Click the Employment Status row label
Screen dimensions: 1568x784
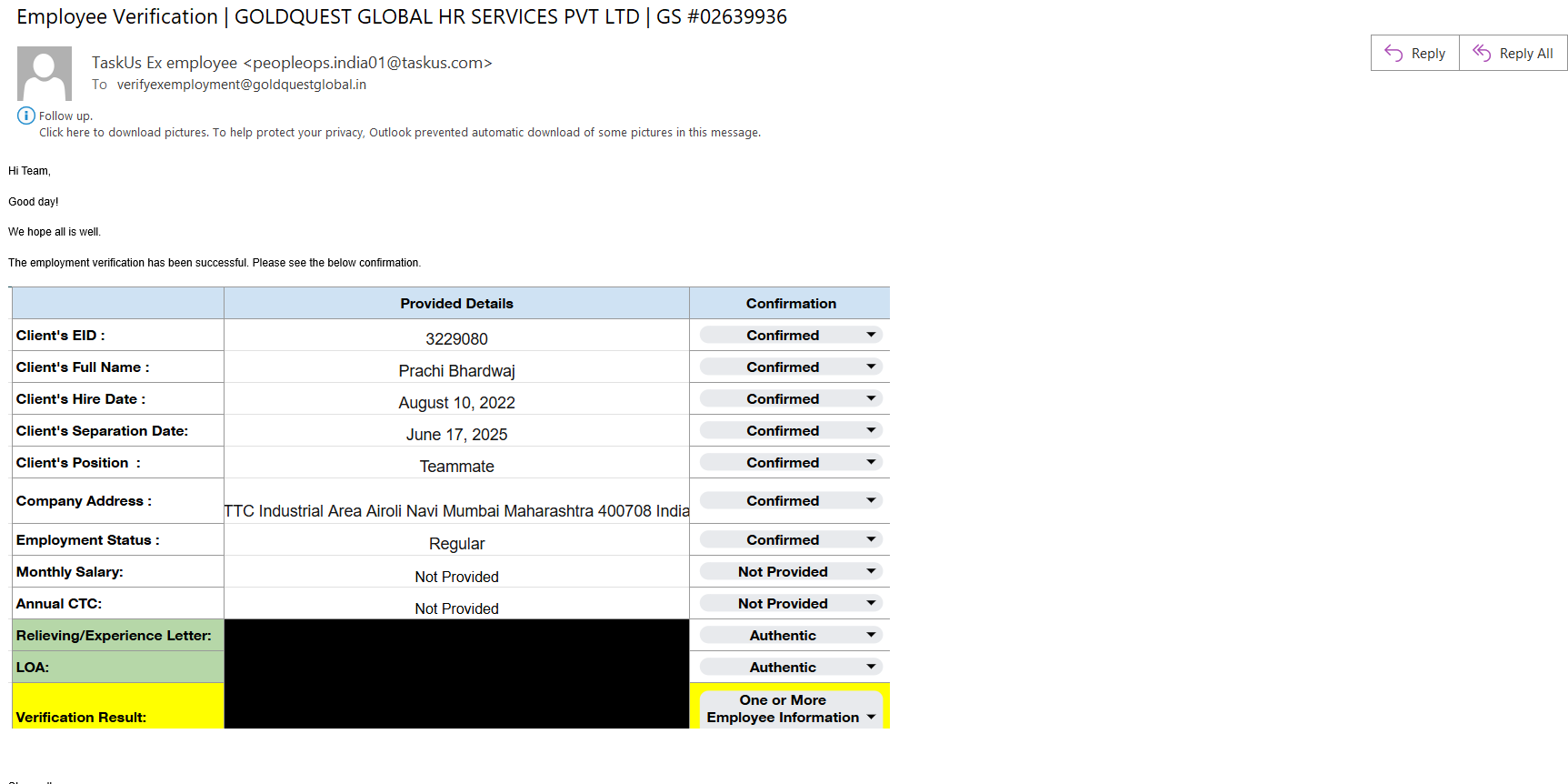click(x=87, y=540)
